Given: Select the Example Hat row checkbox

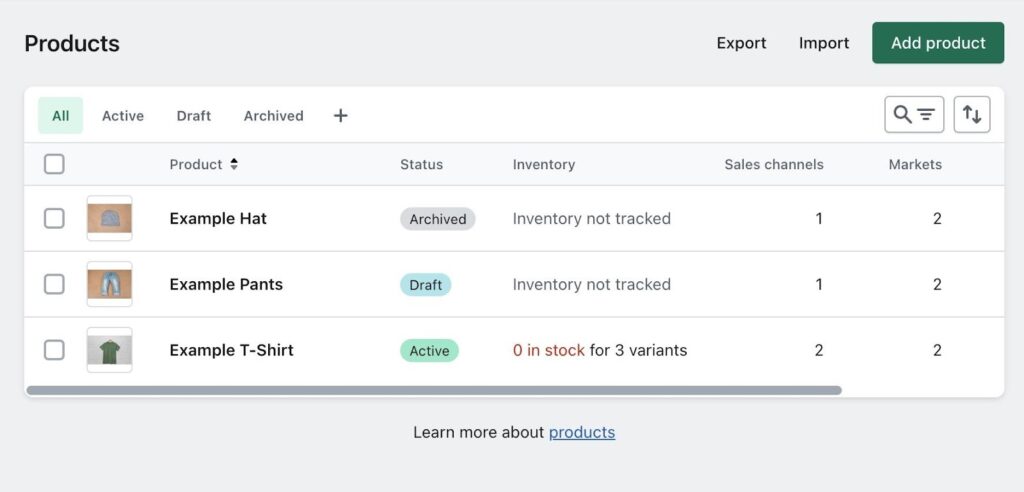Looking at the screenshot, I should coord(54,218).
